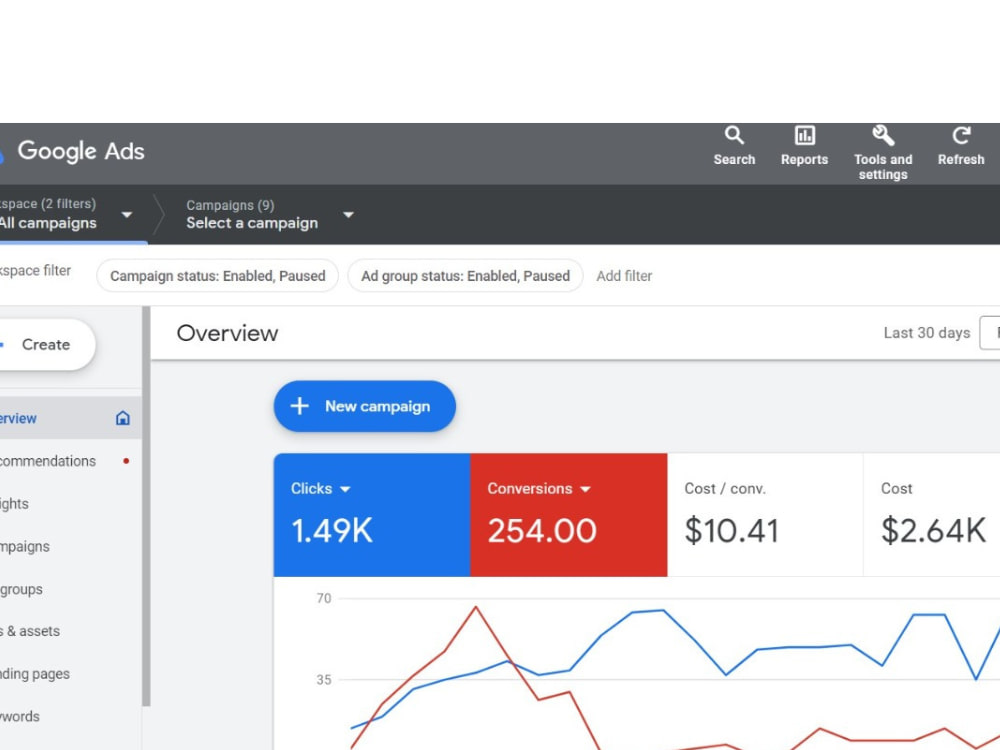Open Campaigns in the sidebar
Viewport: 1000px width, 750px height.
pyautogui.click(x=70, y=547)
